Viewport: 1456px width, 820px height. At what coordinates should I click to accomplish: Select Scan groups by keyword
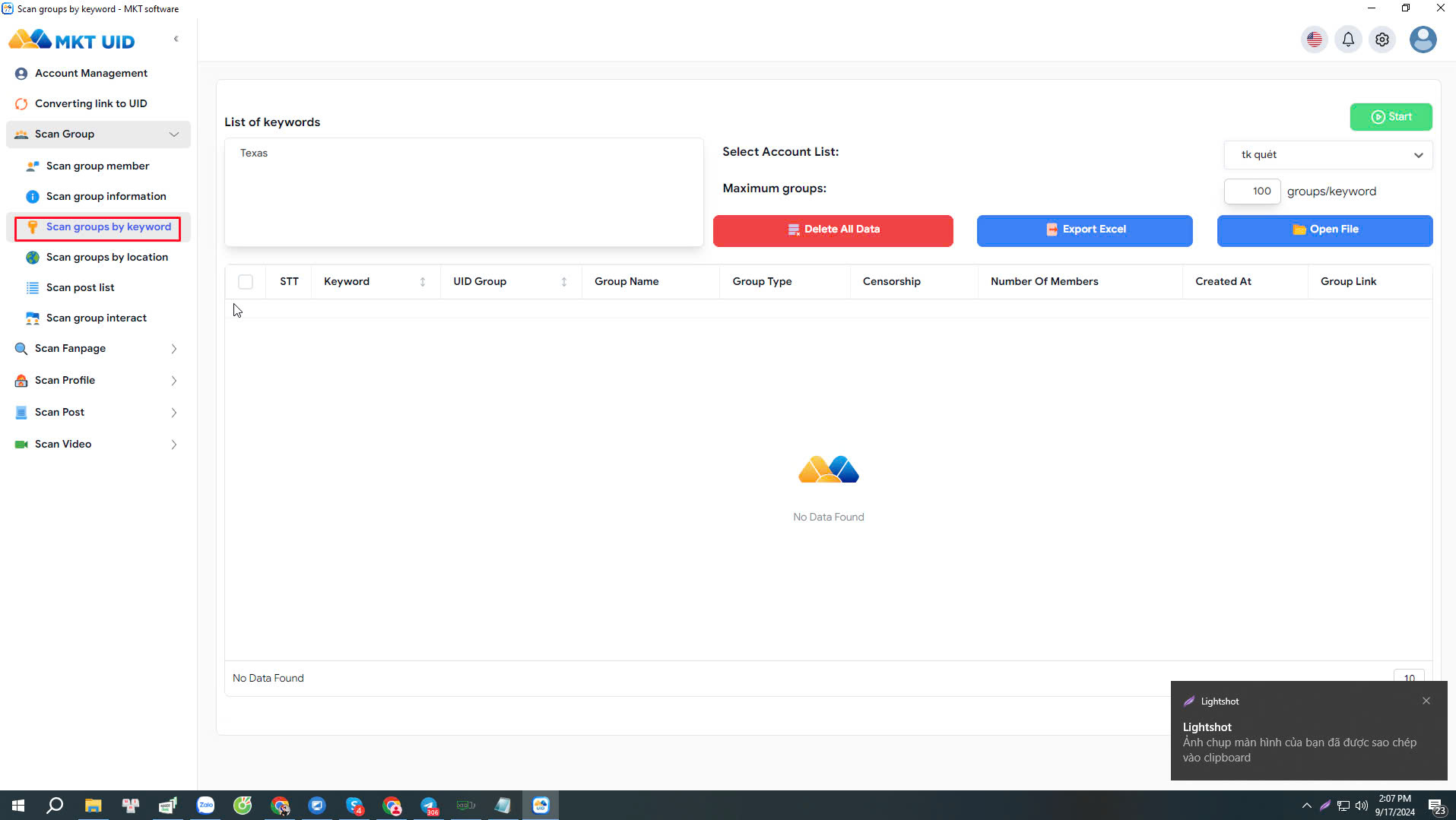pos(98,227)
